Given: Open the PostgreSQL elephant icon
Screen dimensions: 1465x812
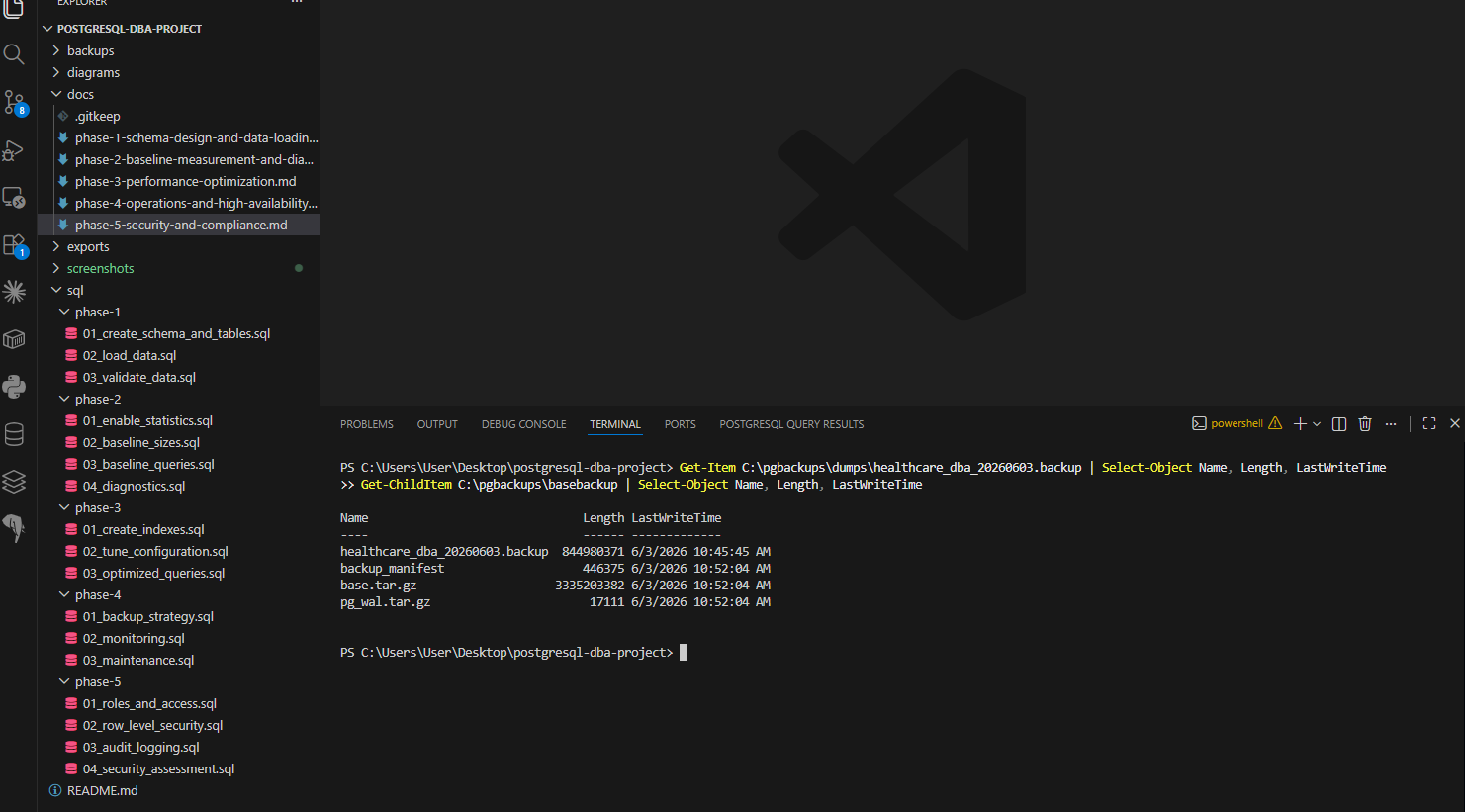Looking at the screenshot, I should click(x=14, y=528).
